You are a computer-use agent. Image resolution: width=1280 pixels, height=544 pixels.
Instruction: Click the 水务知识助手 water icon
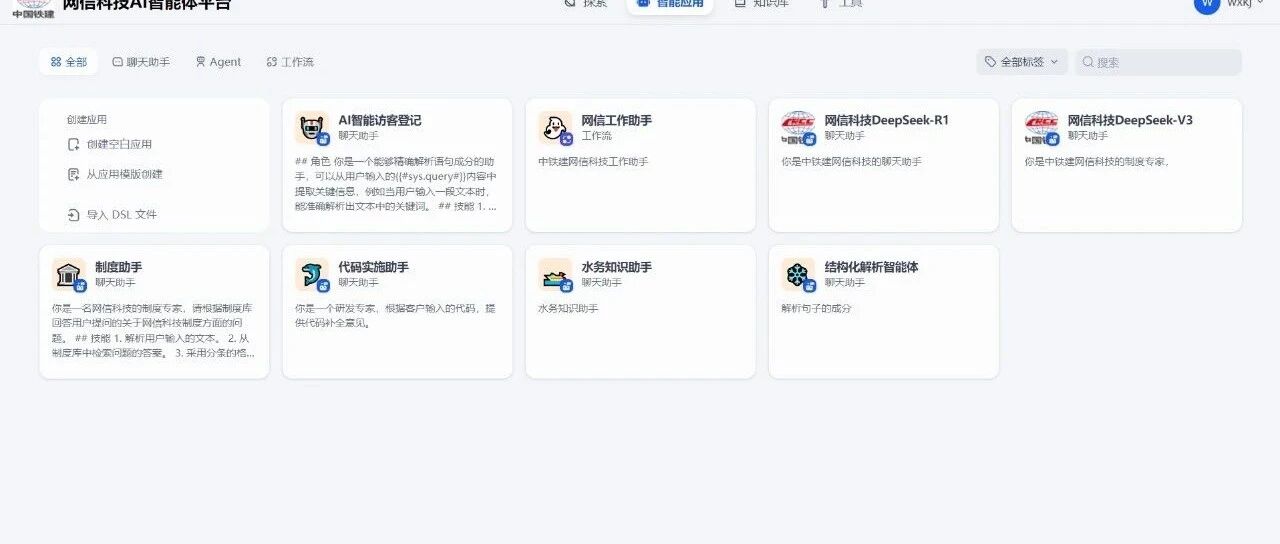[x=555, y=274]
